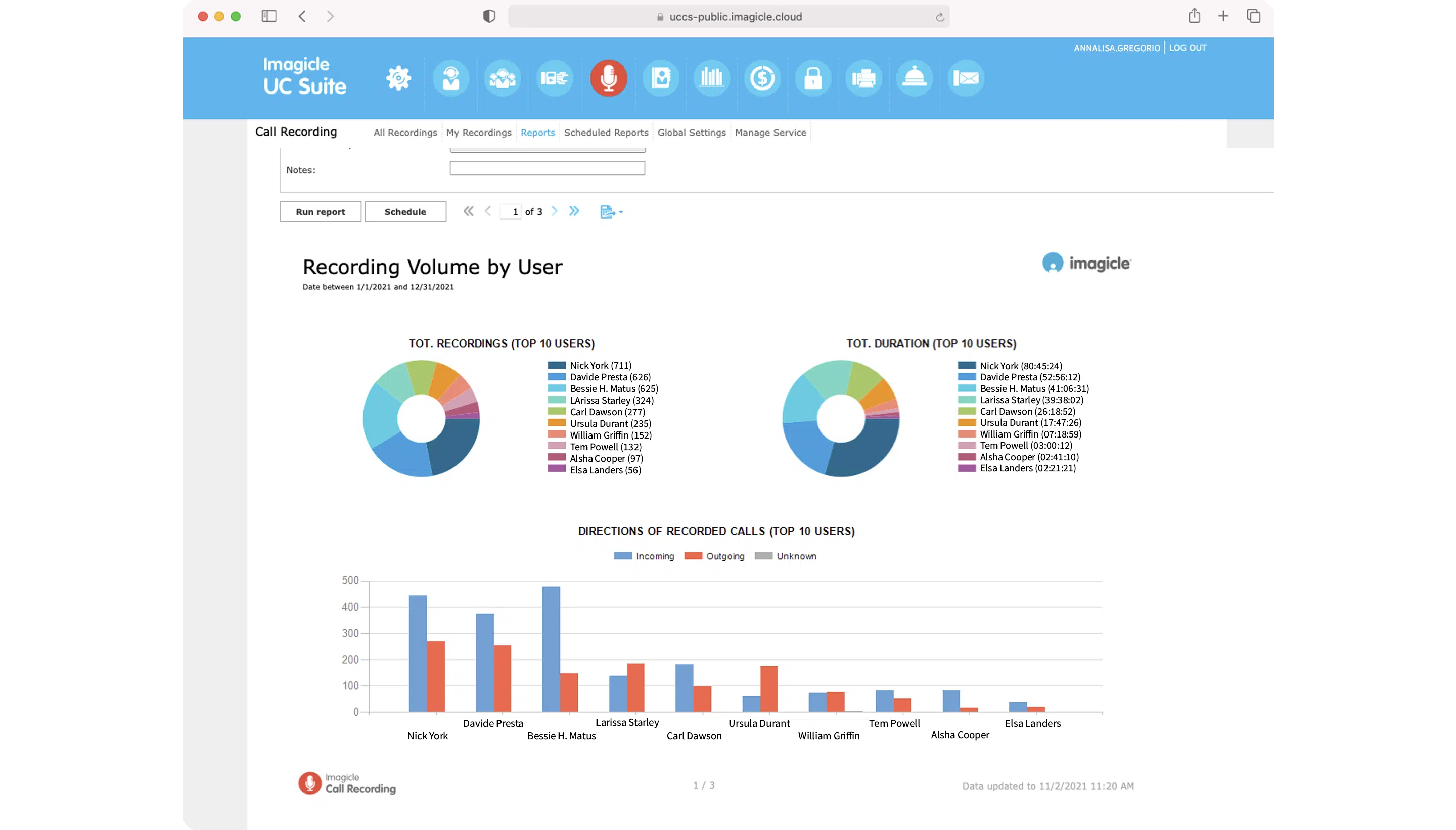This screenshot has height=830, width=1456.
Task: Open the hotel bell icon
Action: (x=914, y=78)
